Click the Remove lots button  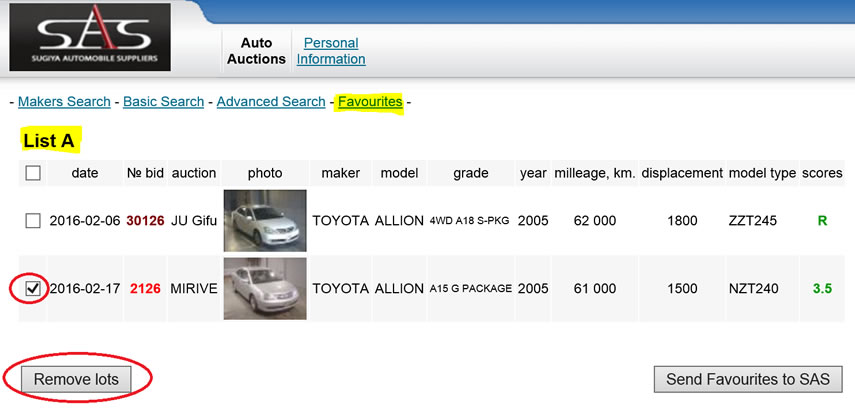point(76,379)
